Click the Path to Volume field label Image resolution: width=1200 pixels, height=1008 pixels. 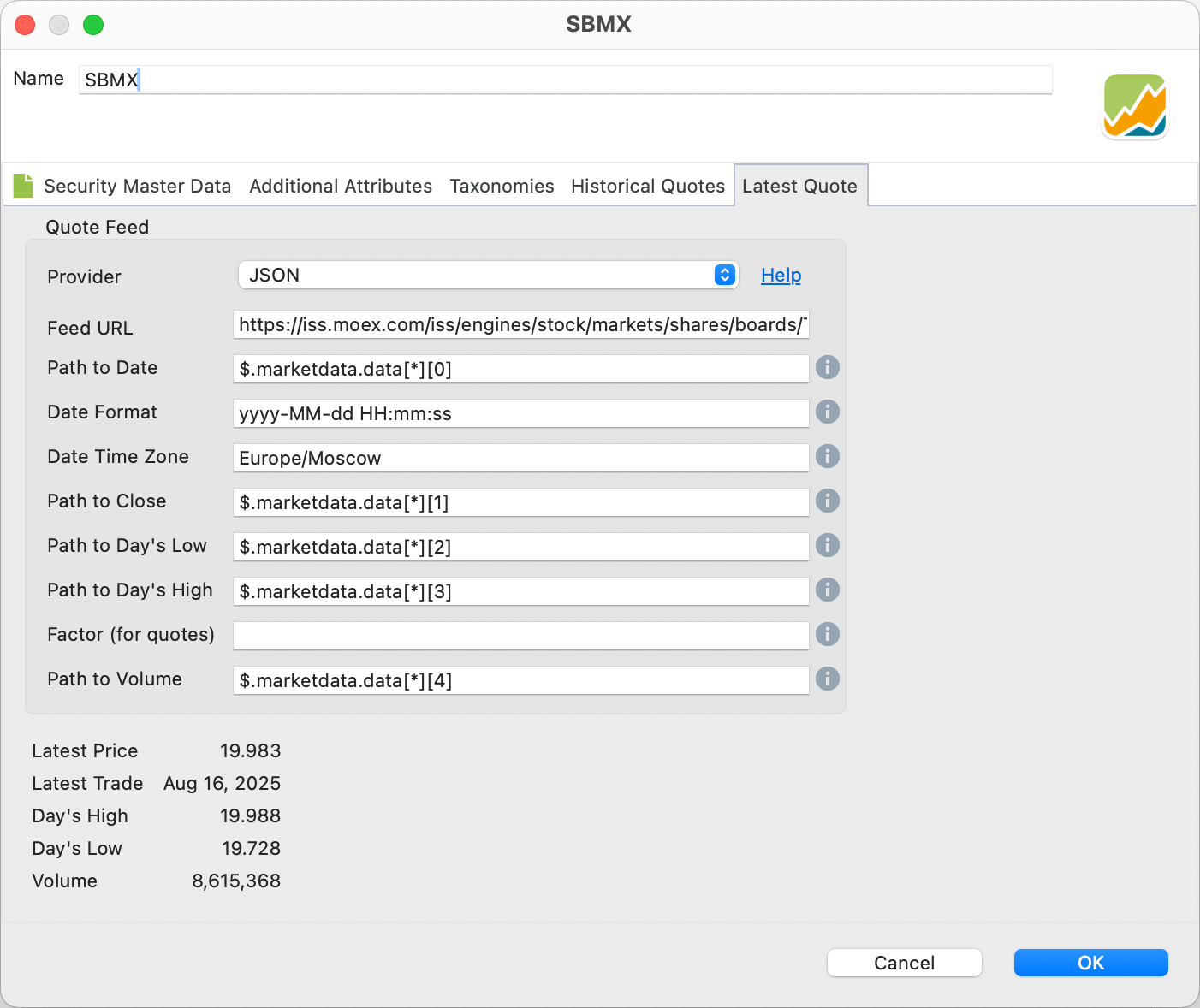115,679
